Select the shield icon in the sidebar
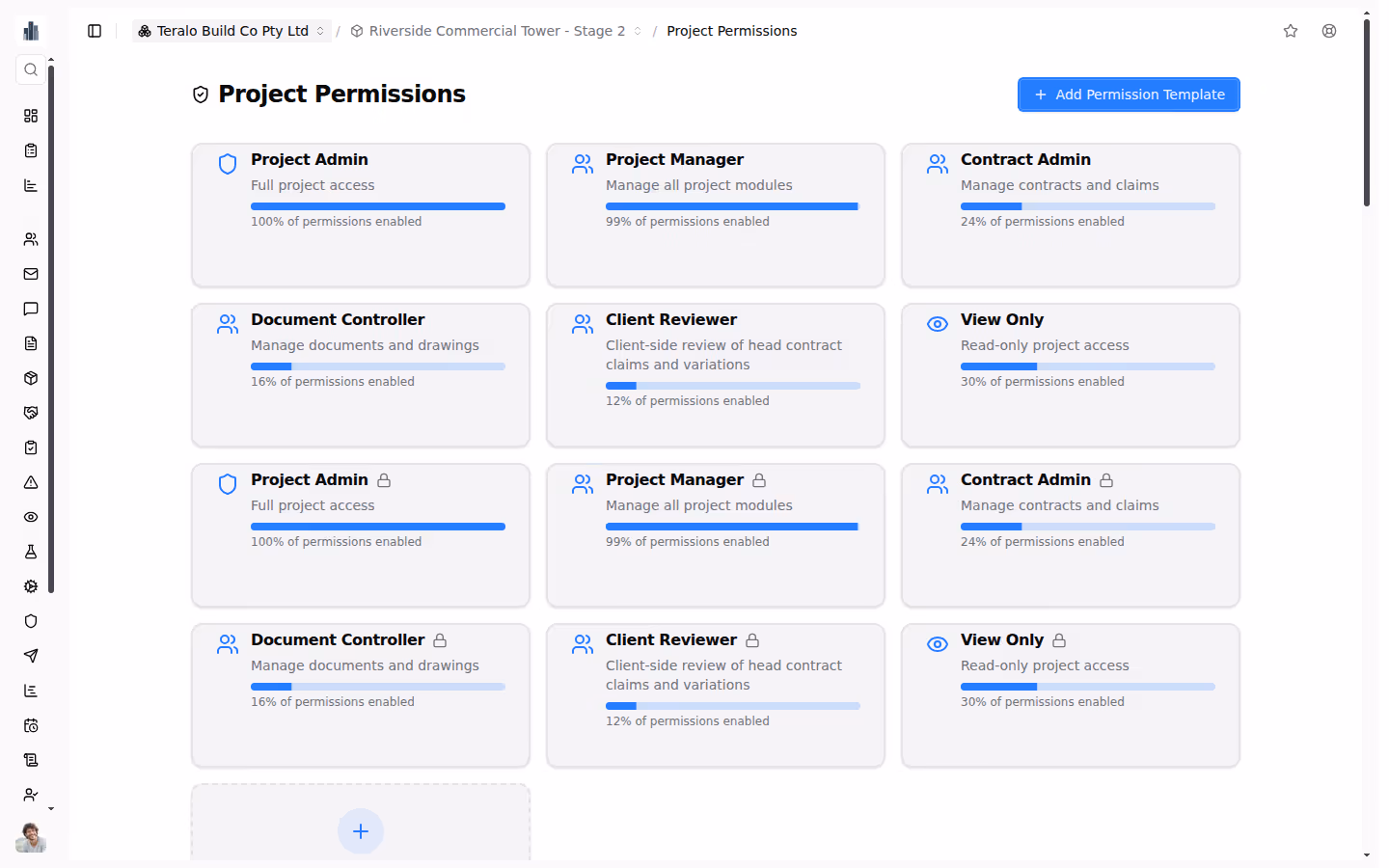This screenshot has width=1389, height=868. (31, 621)
